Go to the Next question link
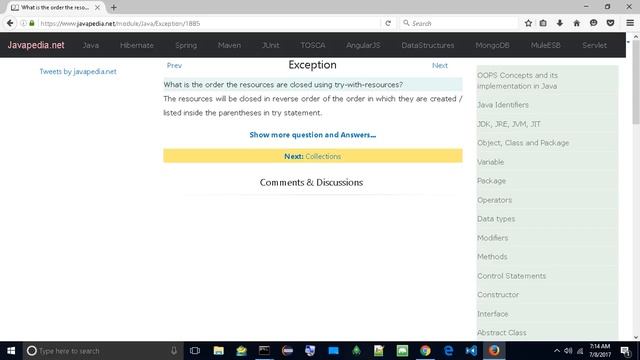Viewport: 640px width, 360px height. (x=440, y=65)
